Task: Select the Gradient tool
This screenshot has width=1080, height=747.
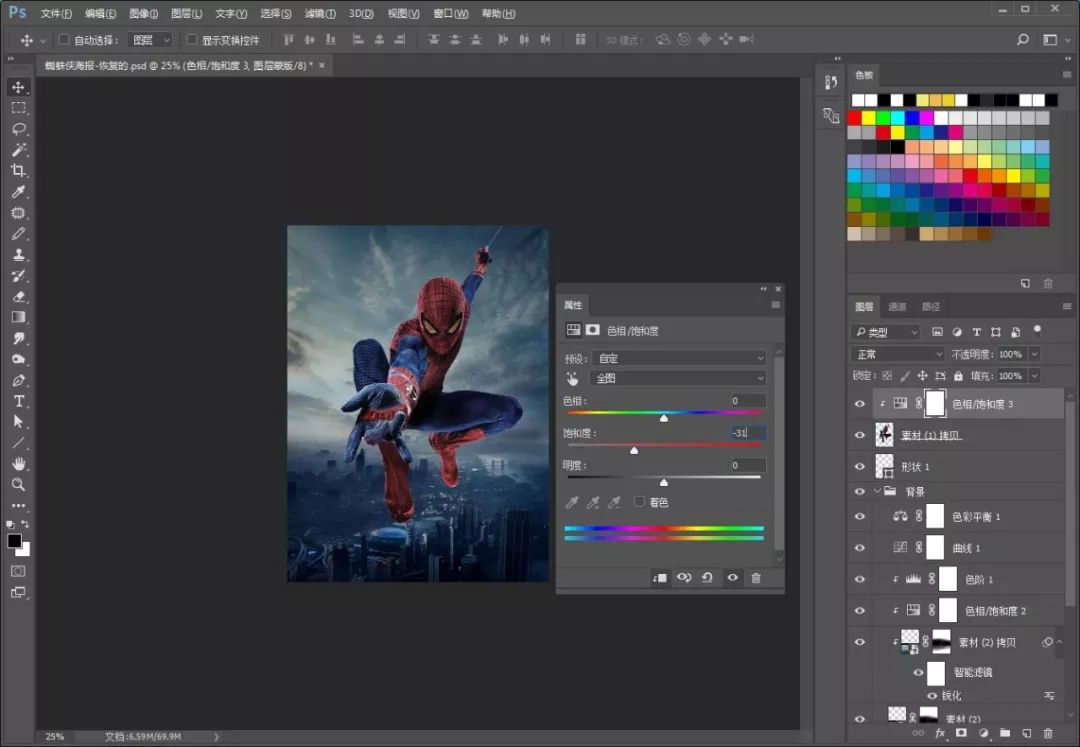Action: (x=19, y=317)
